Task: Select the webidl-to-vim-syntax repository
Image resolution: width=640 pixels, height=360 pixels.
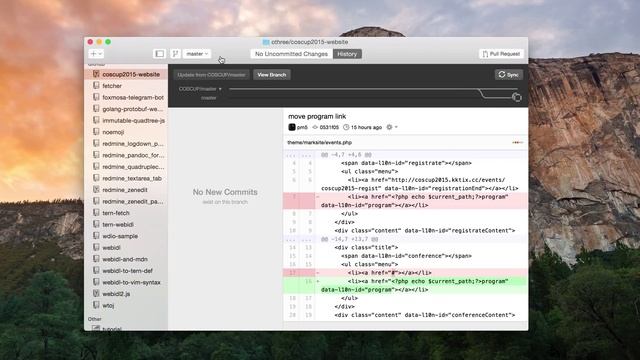Action: [x=126, y=282]
